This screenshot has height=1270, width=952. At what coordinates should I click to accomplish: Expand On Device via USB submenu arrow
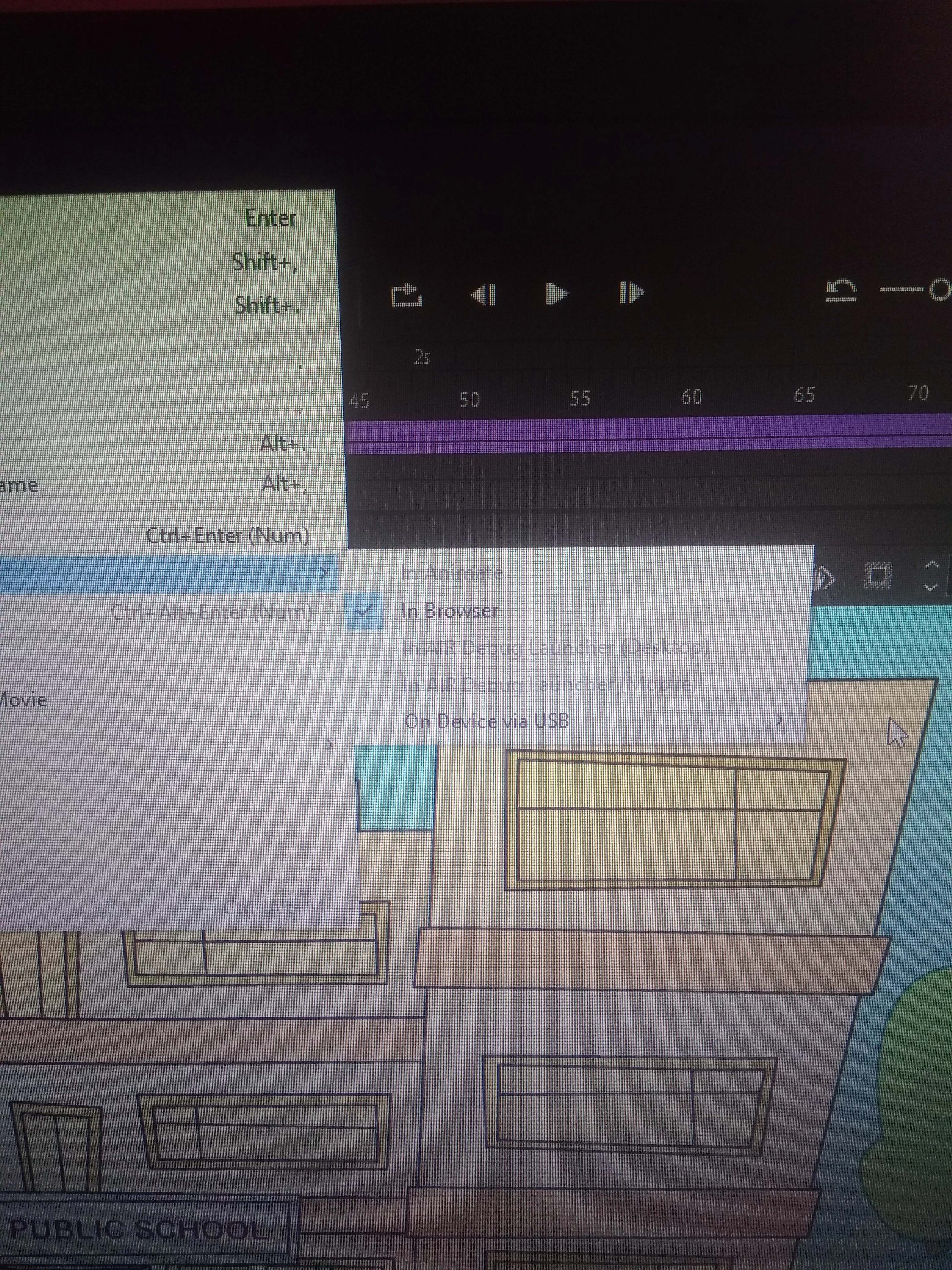779,719
